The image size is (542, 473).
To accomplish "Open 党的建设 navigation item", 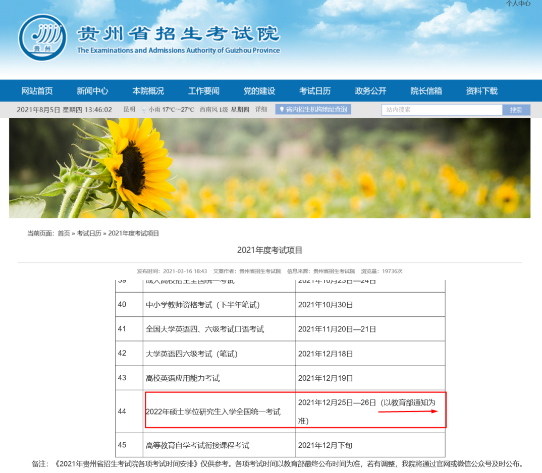I will pyautogui.click(x=259, y=91).
